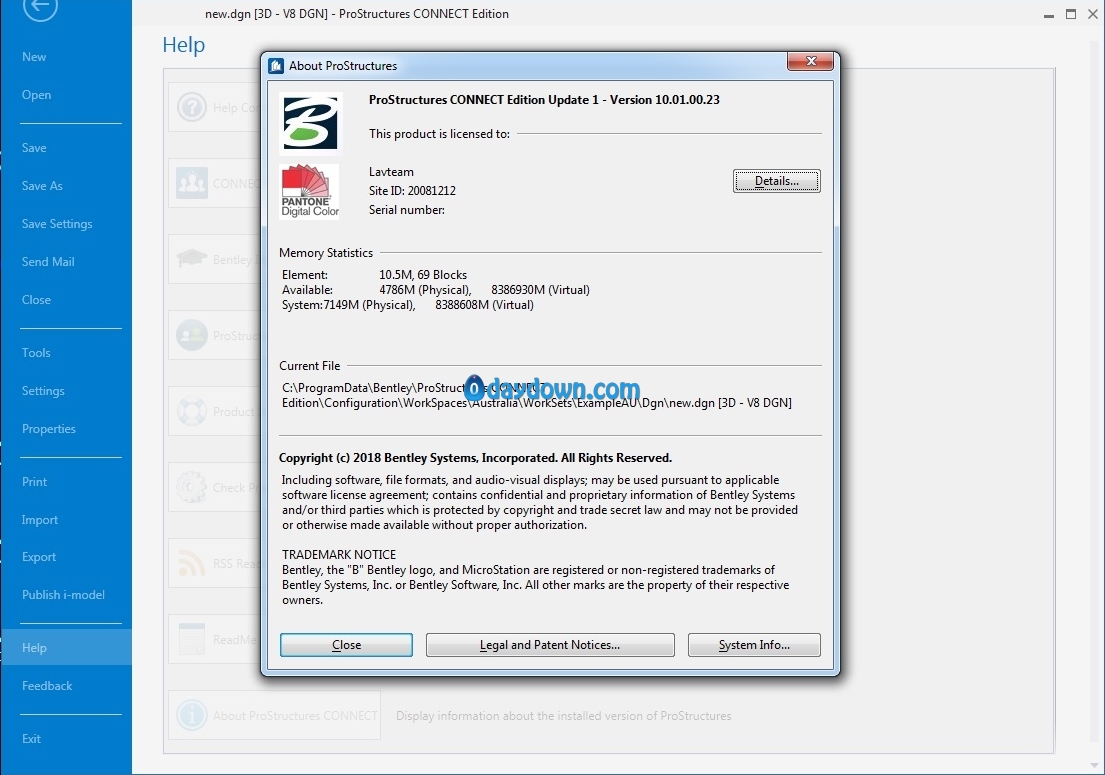Close the About ProStructures dialog with X

(810, 61)
